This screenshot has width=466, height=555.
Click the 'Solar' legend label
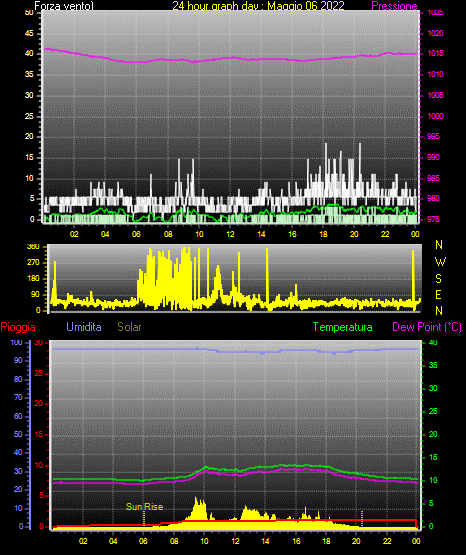coord(129,327)
